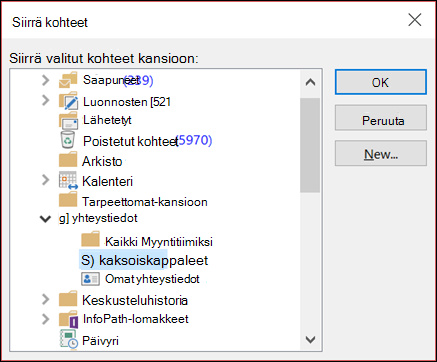This screenshot has height=362, width=437.
Task: Cancel with the Peruuta button
Action: (x=381, y=118)
